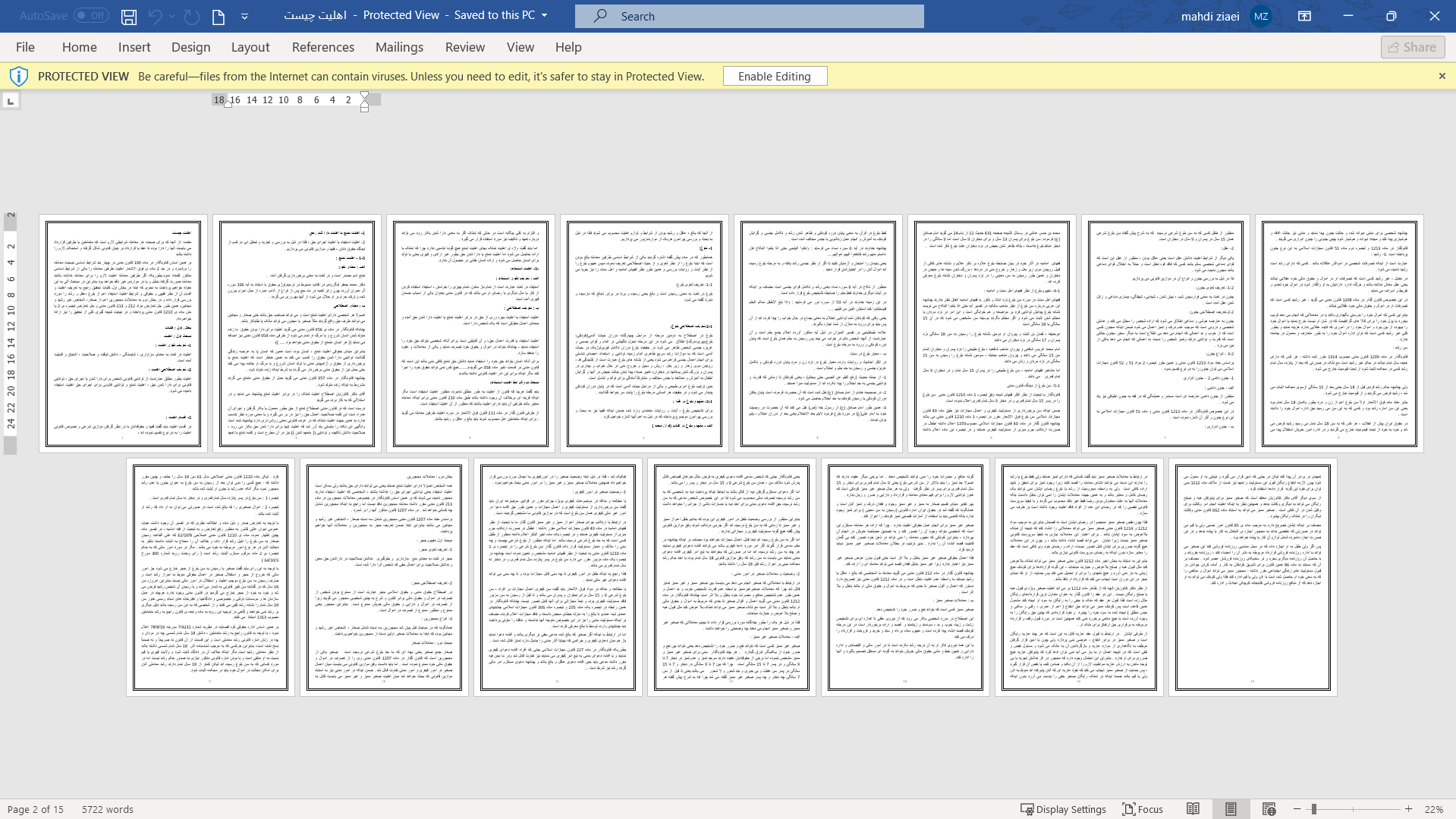Open the Help tab
The width and height of the screenshot is (1456, 819).
coord(568,47)
